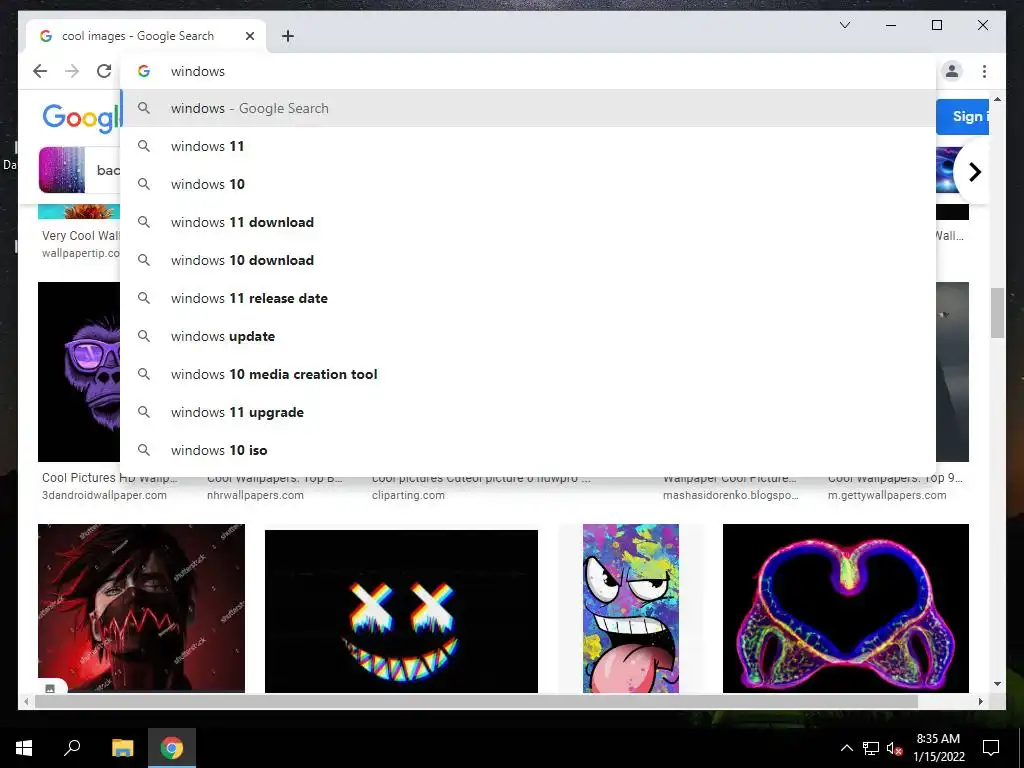Go back with the browser back arrow
This screenshot has width=1024, height=768.
point(40,71)
